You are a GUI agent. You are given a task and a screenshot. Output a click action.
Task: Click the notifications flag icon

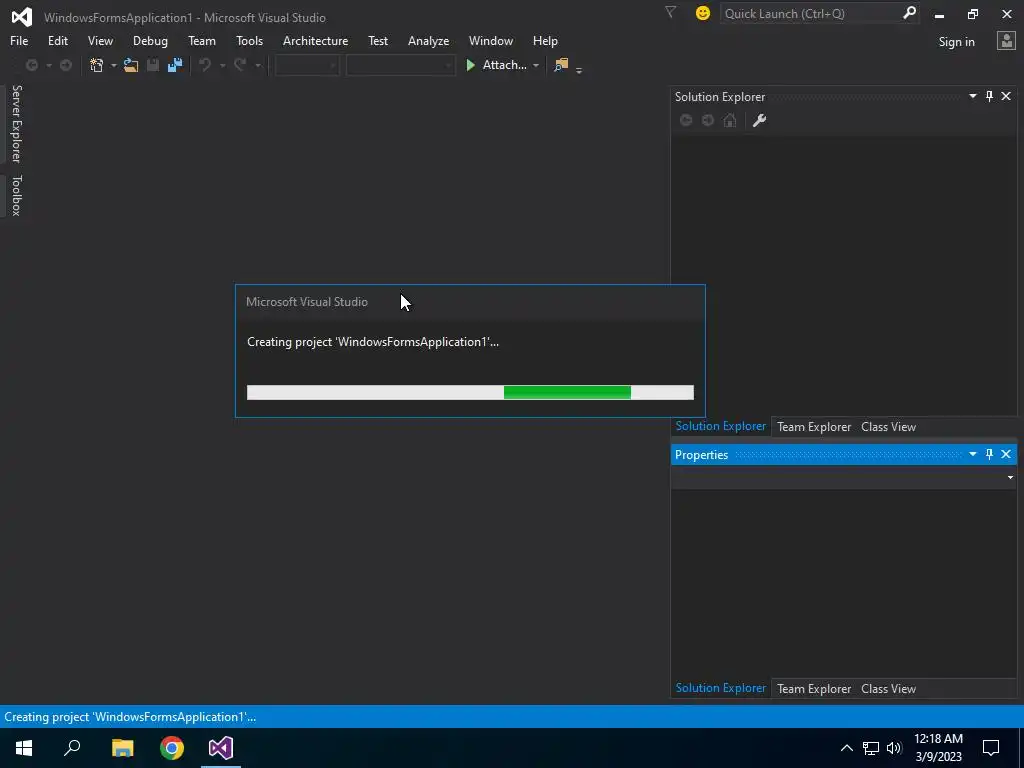tap(670, 12)
